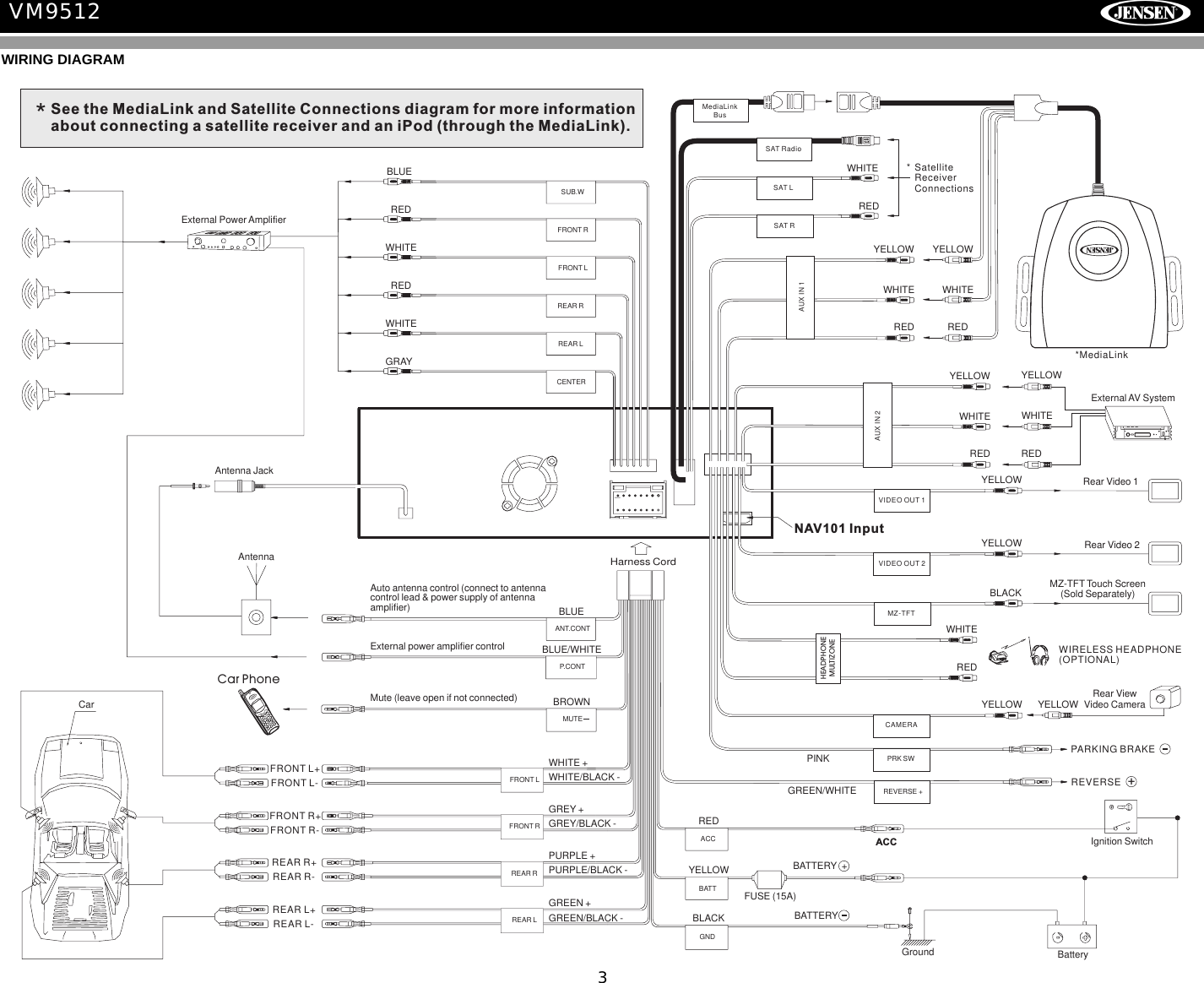
Task: Click the Jensen logo in the header
Action: [1147, 14]
